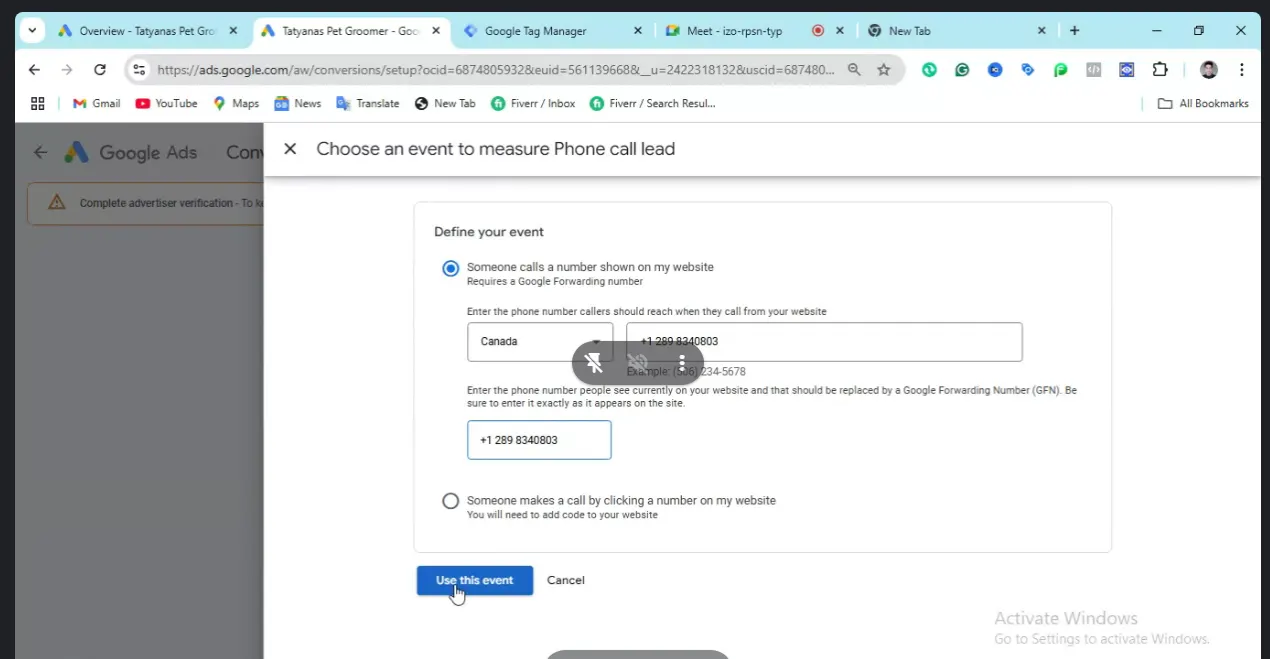Click the advertiser verification warning banner
The image size is (1270, 659).
[x=146, y=203]
